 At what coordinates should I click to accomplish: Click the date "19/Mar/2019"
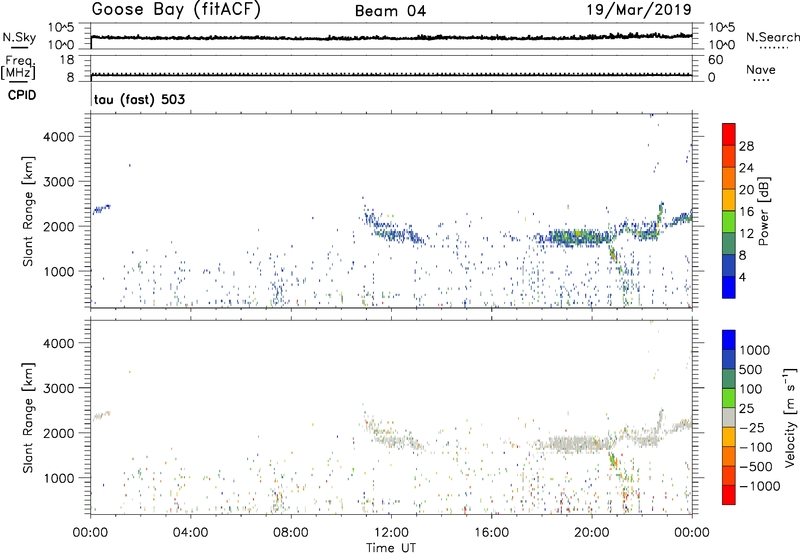[x=639, y=10]
